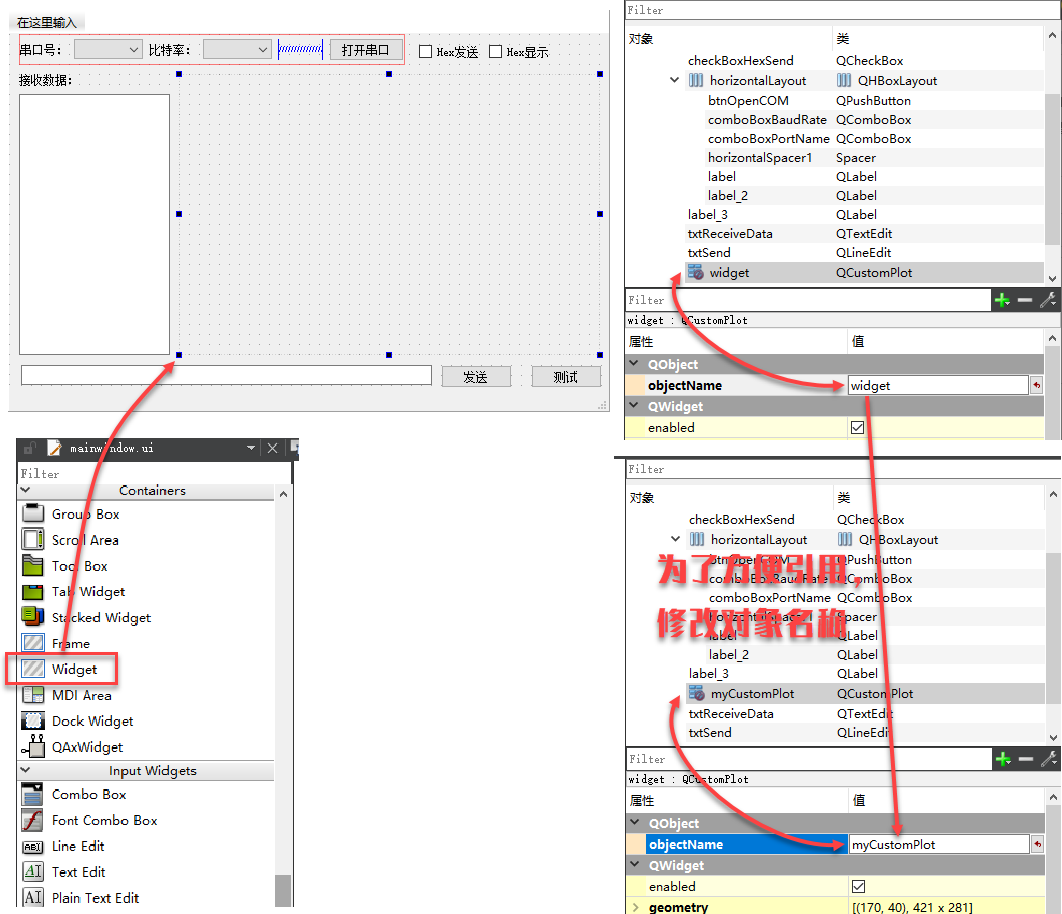The height and width of the screenshot is (914, 1062).
Task: Select the Widget item in Containers list
Action: [74, 669]
